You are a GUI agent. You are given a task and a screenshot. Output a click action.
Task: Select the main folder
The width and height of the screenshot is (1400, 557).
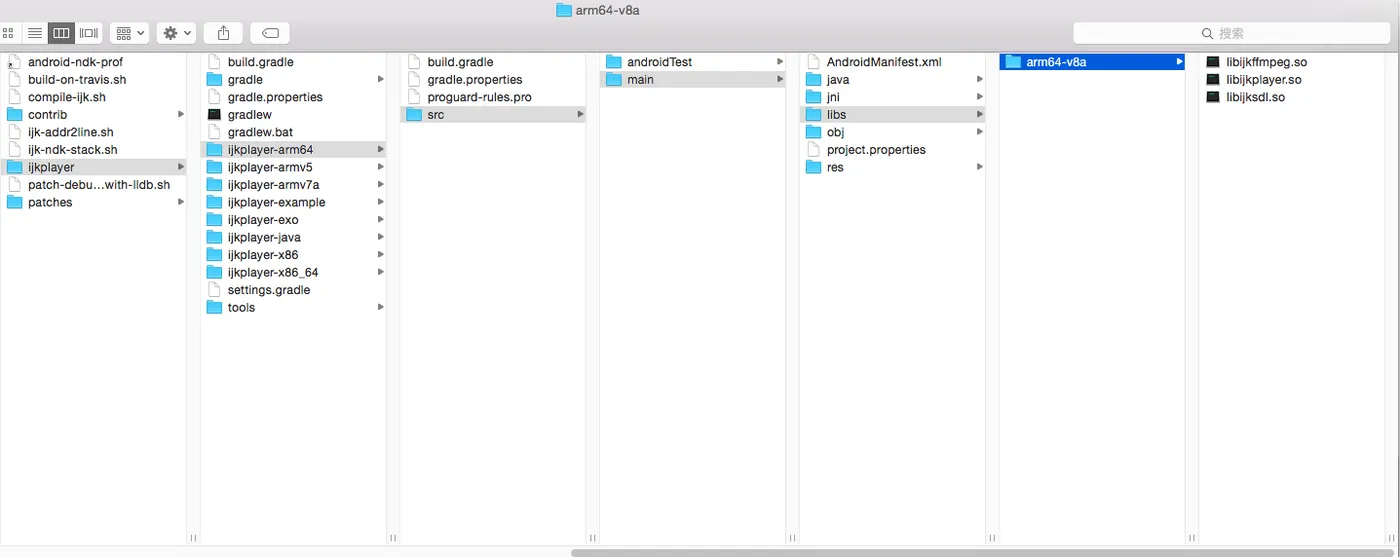tap(693, 79)
